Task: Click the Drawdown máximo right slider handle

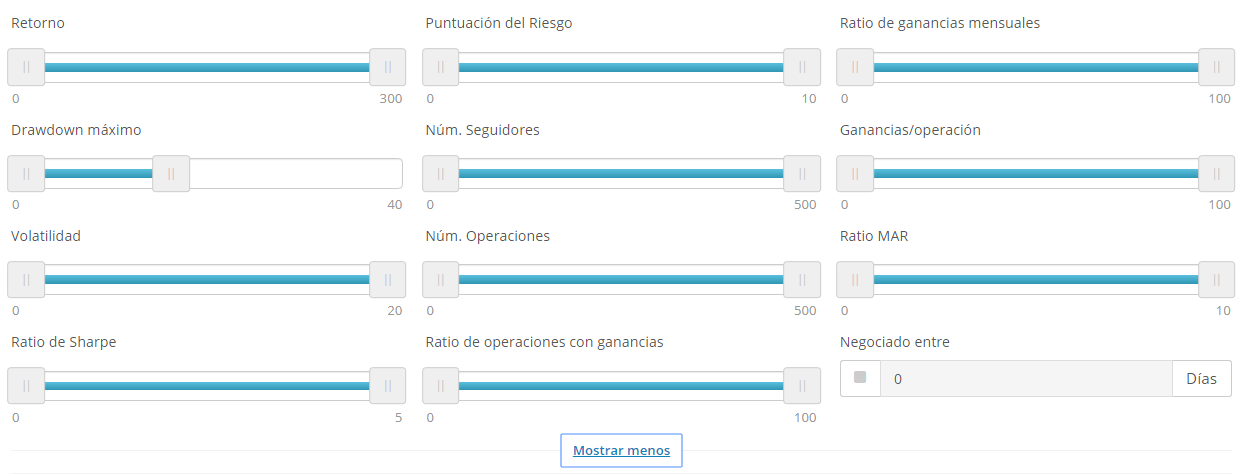Action: [x=171, y=173]
